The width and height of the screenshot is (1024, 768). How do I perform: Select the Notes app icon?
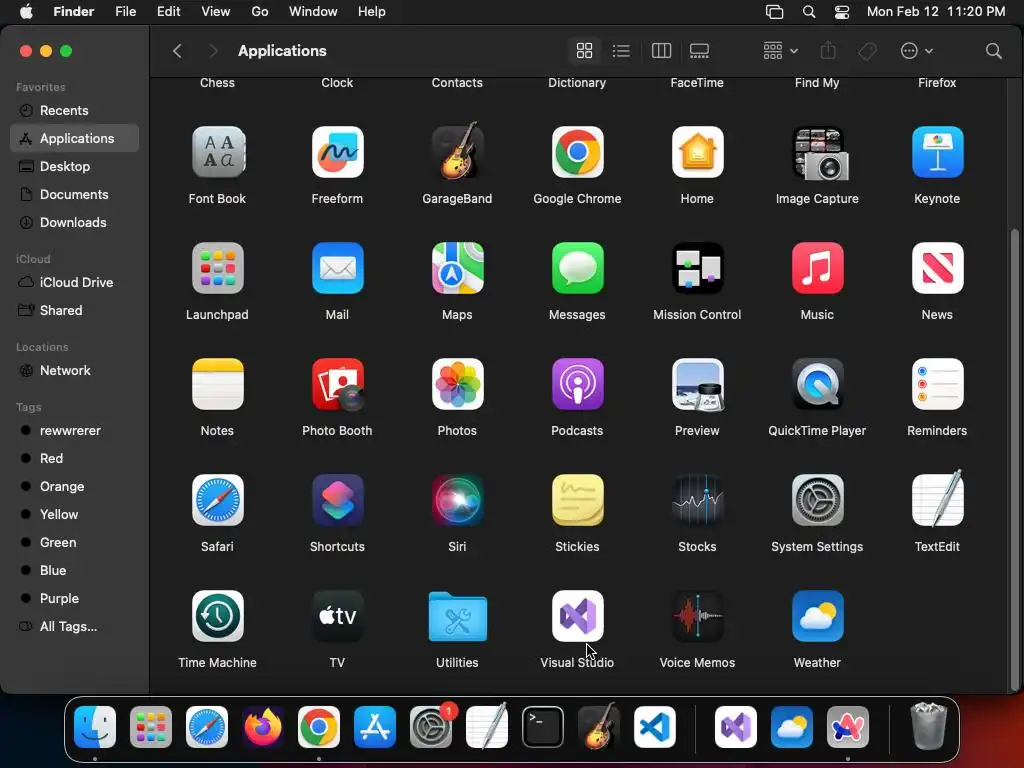(x=218, y=384)
